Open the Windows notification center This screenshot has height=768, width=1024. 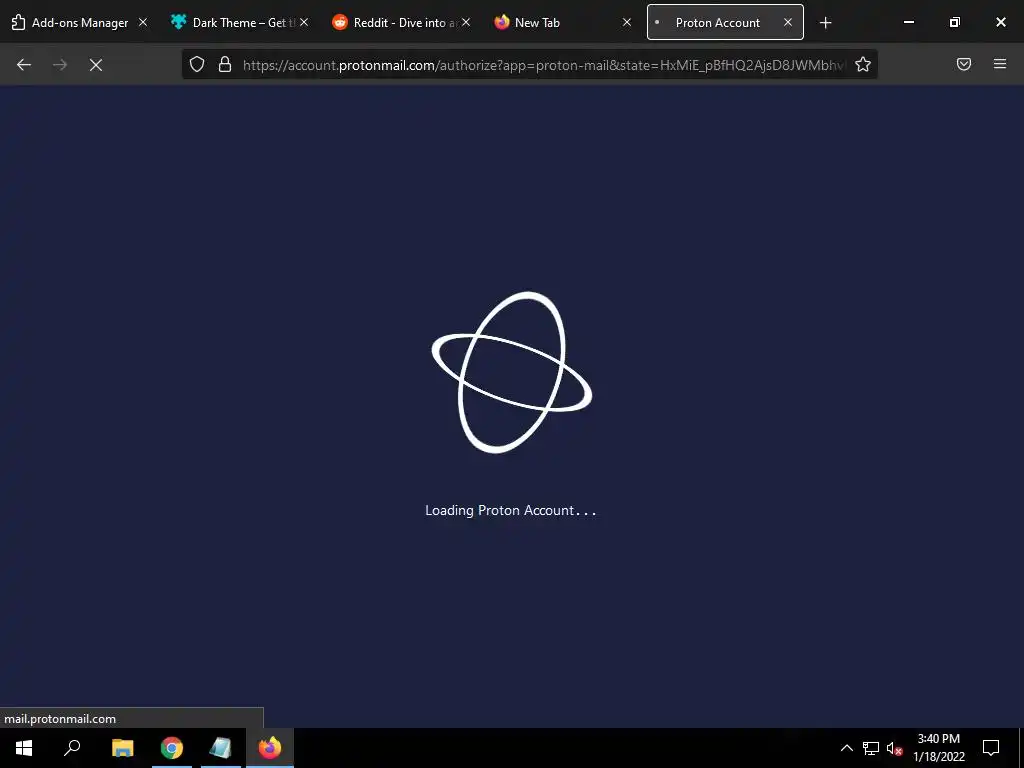point(991,748)
